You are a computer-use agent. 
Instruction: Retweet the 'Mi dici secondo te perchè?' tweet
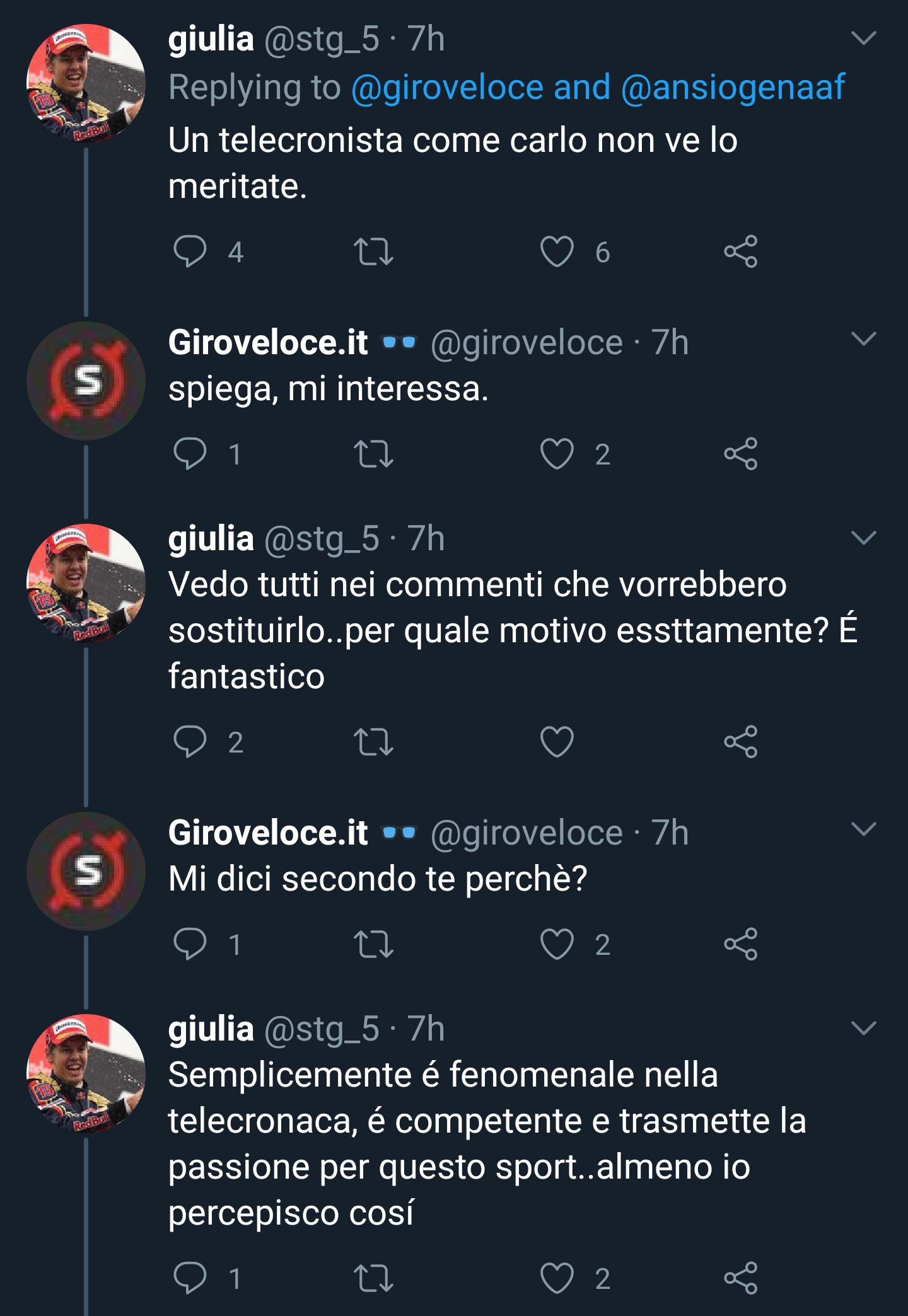373,944
